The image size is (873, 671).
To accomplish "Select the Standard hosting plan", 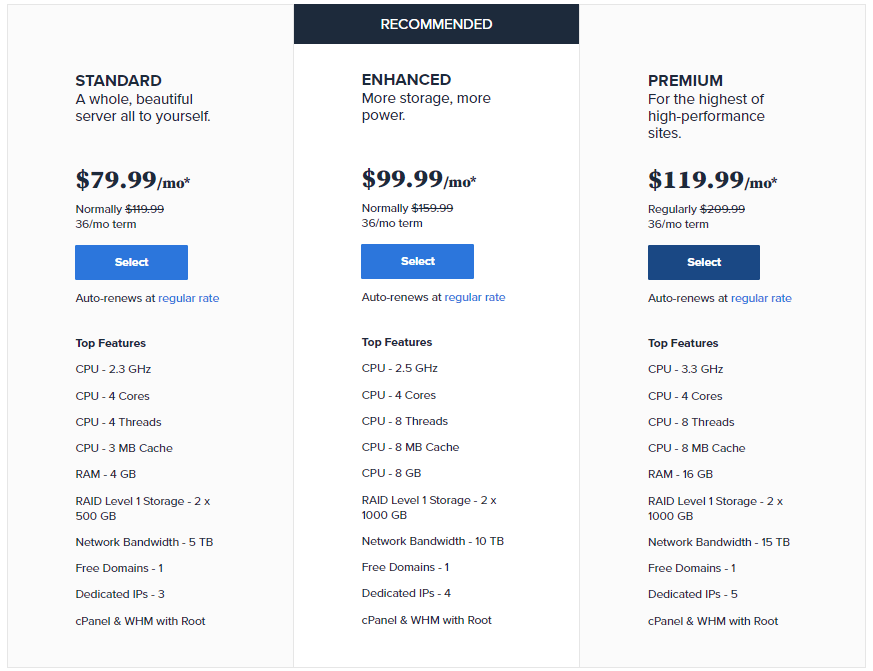I will click(131, 262).
